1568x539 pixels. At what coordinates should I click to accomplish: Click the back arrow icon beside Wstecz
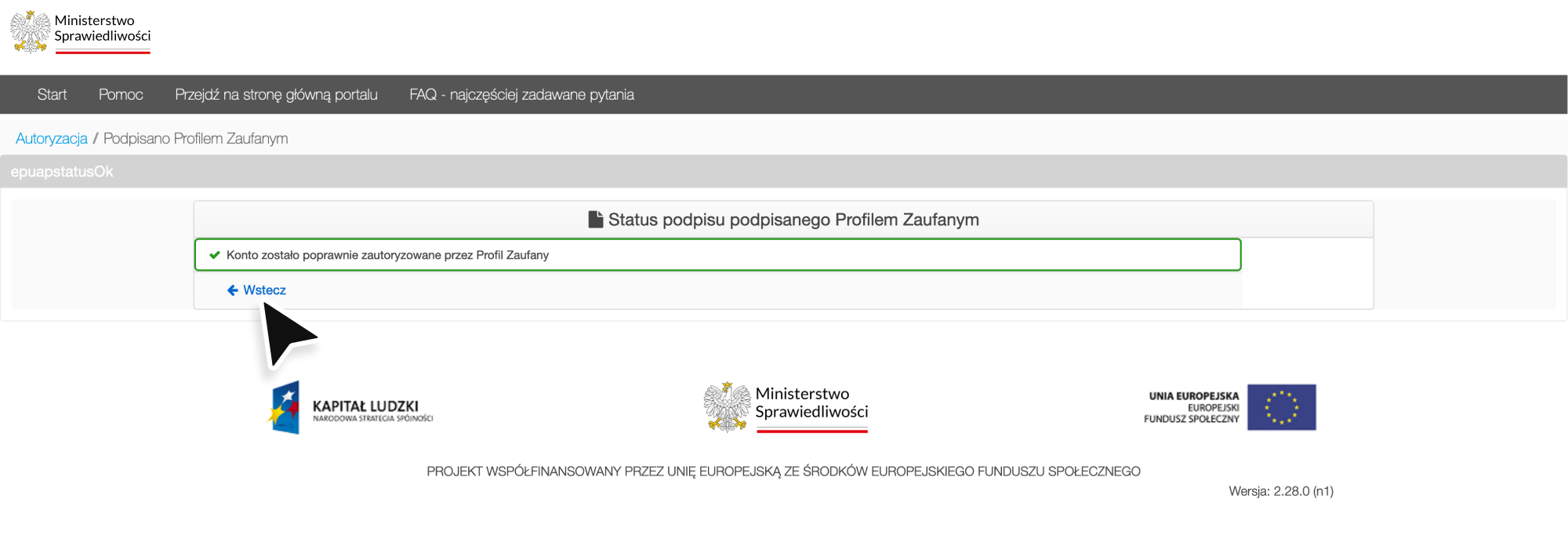click(x=233, y=290)
